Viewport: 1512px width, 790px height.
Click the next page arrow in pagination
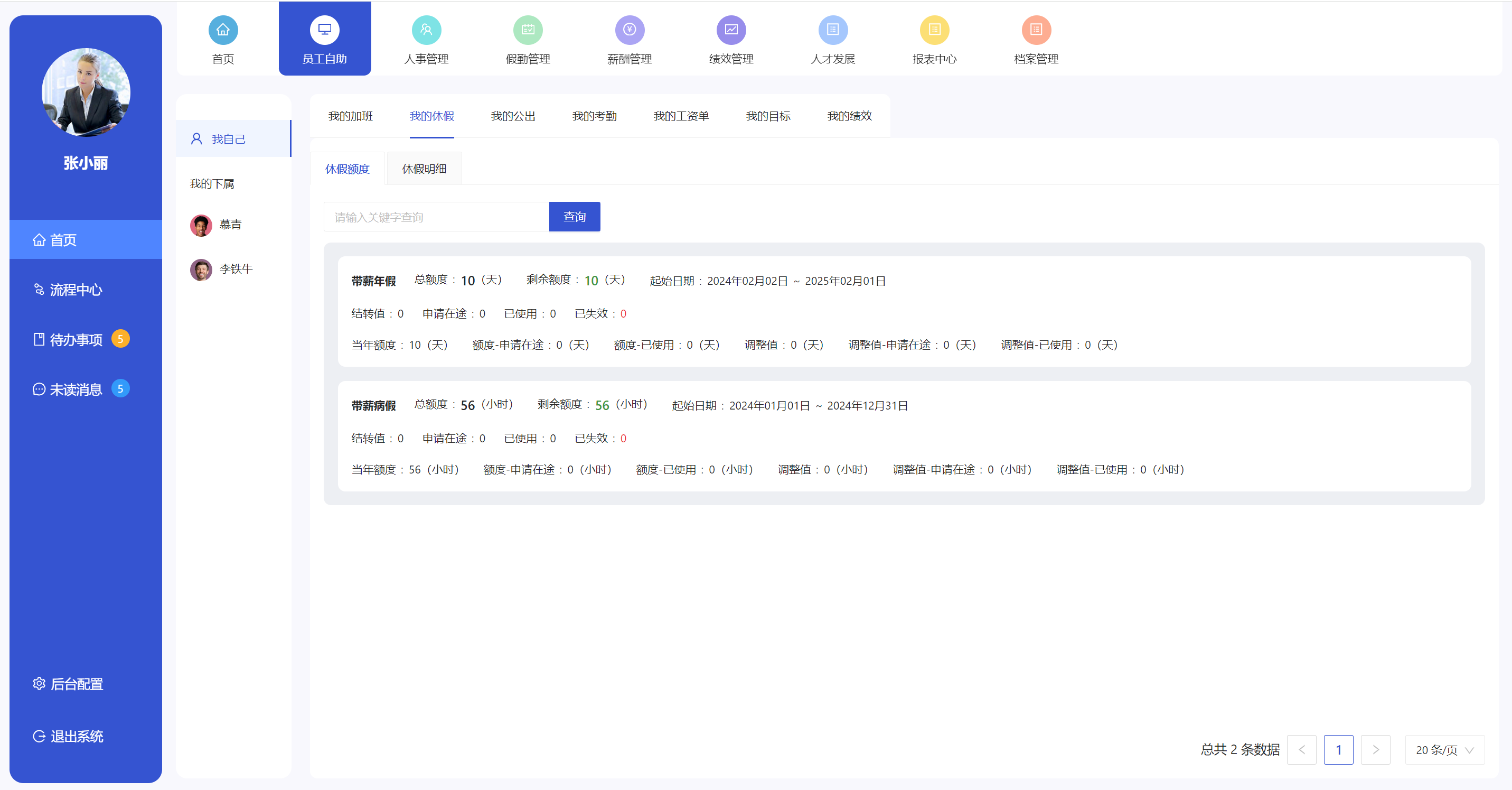(1376, 750)
